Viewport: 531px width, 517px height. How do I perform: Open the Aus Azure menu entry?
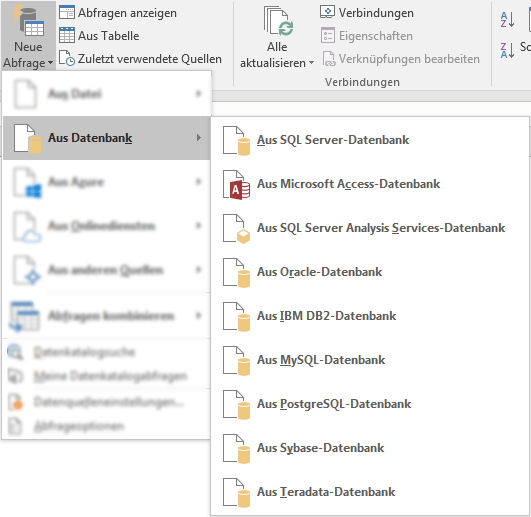[107, 182]
